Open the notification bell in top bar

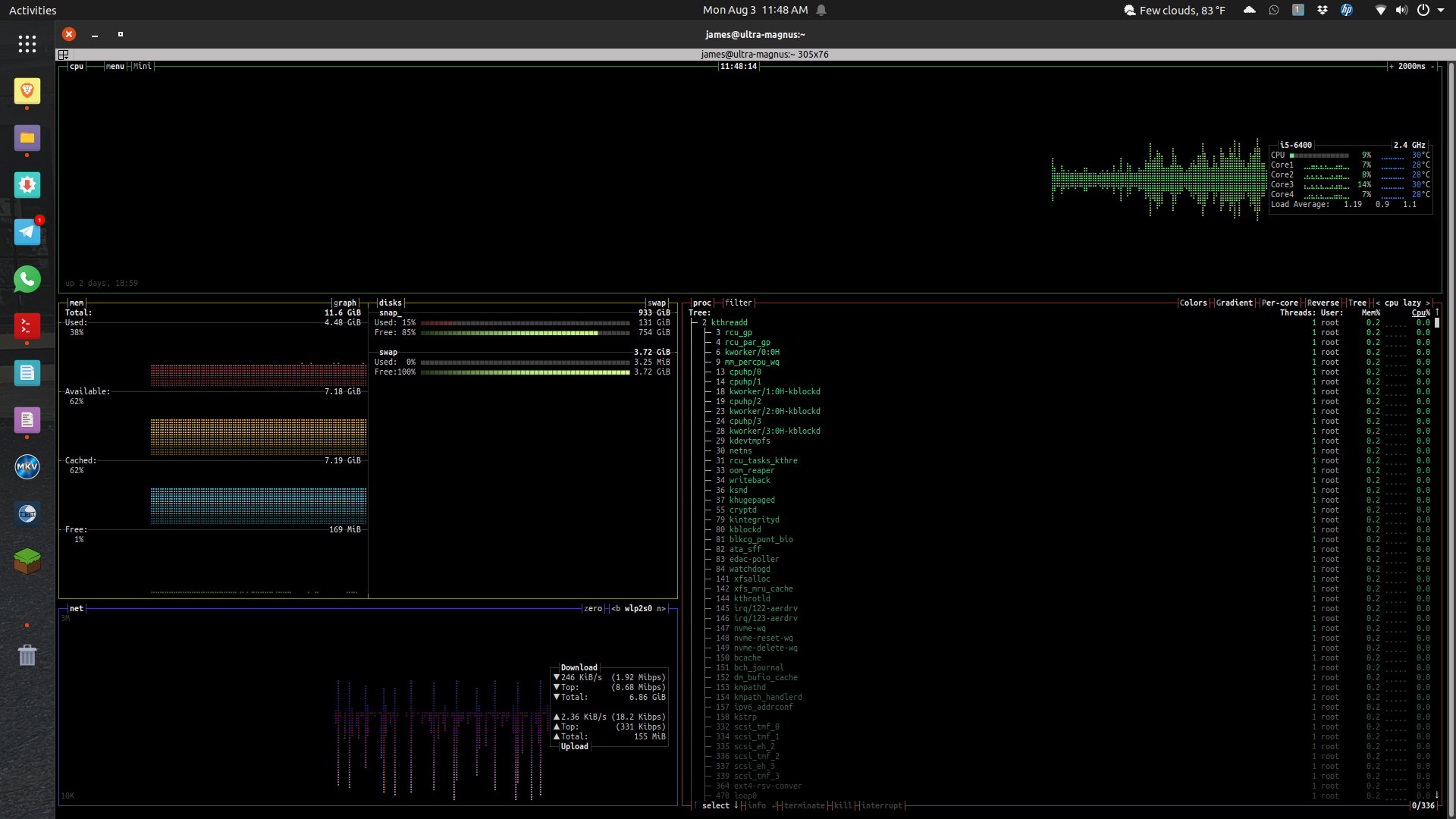coord(821,10)
